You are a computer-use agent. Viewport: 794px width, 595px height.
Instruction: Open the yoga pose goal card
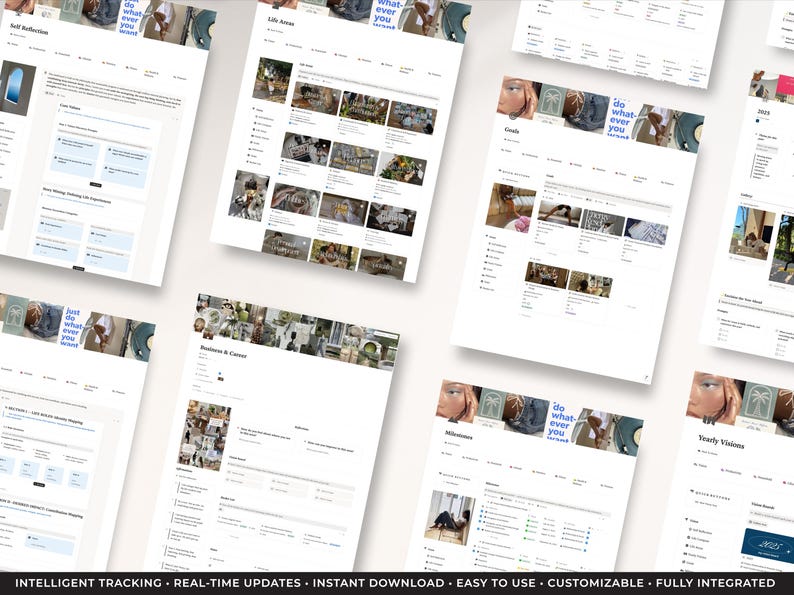[x=560, y=213]
